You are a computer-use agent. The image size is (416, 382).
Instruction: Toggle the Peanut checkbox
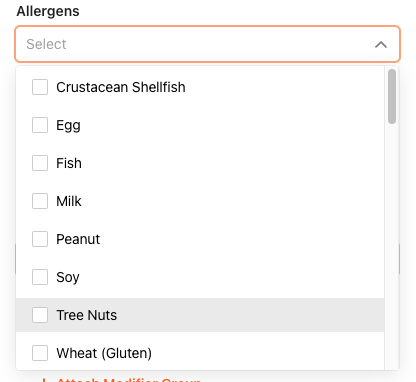point(40,239)
